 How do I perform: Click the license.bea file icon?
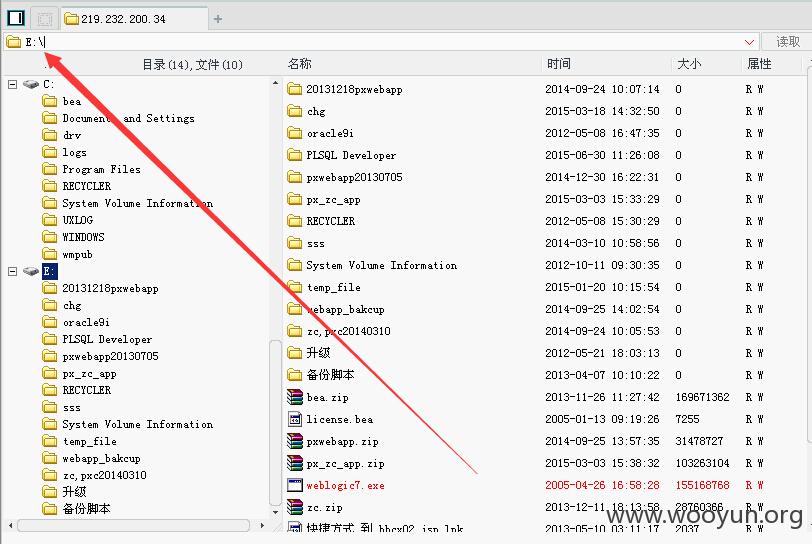pos(295,419)
